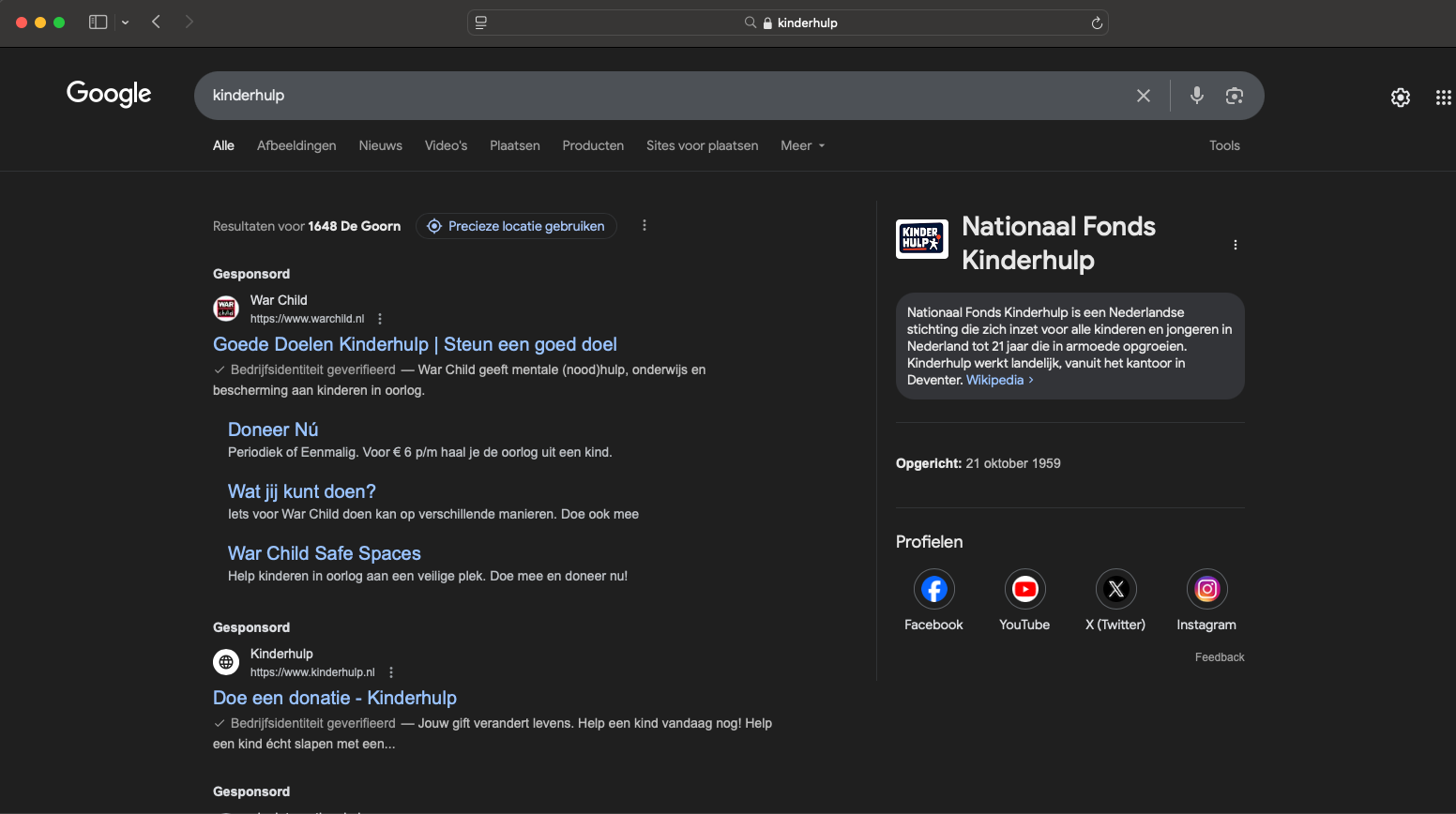1456x814 pixels.
Task: Expand the Meer search filter menu
Action: [802, 145]
